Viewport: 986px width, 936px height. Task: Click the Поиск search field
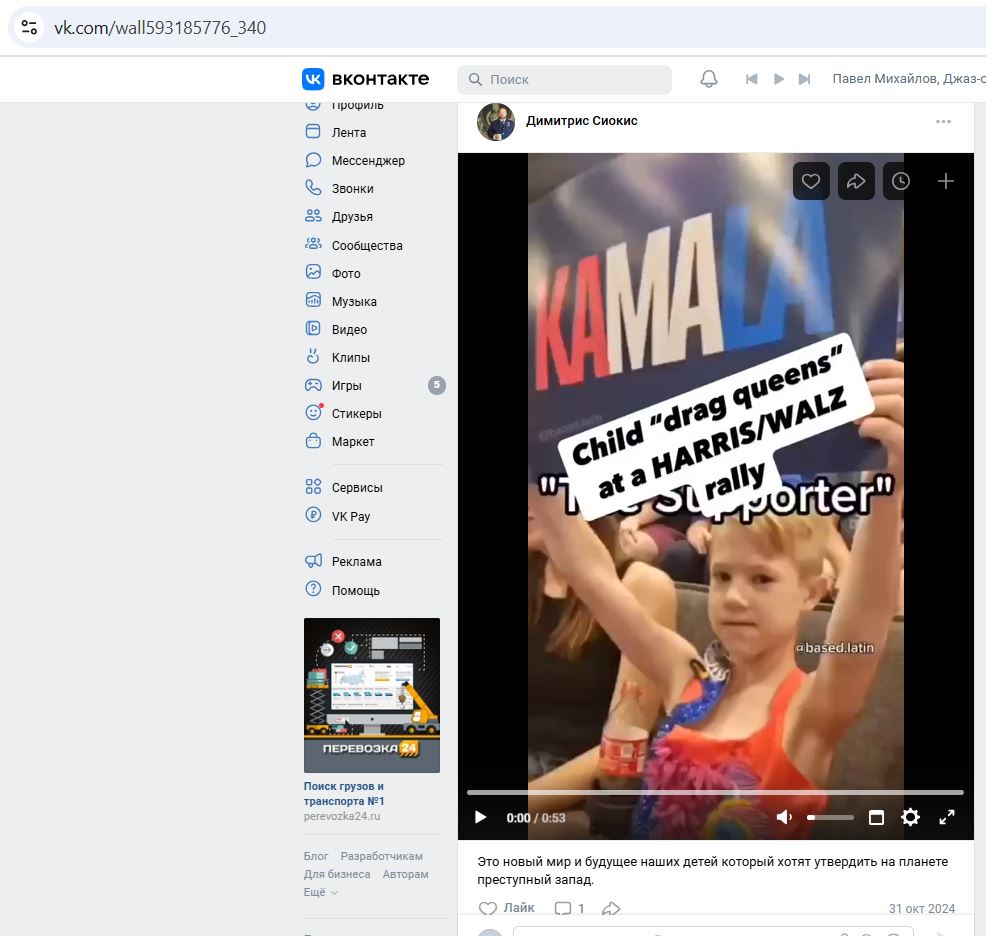(x=565, y=80)
